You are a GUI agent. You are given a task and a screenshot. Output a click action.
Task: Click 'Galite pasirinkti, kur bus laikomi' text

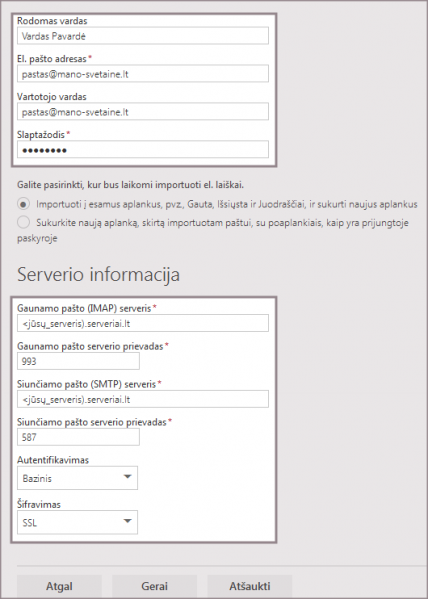(130, 185)
